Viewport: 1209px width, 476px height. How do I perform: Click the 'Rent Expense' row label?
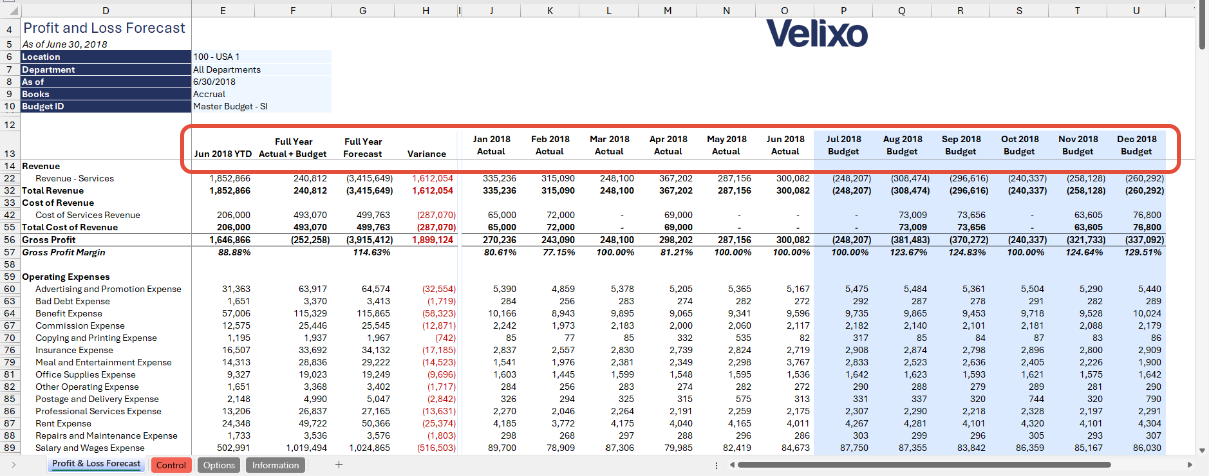(x=64, y=423)
